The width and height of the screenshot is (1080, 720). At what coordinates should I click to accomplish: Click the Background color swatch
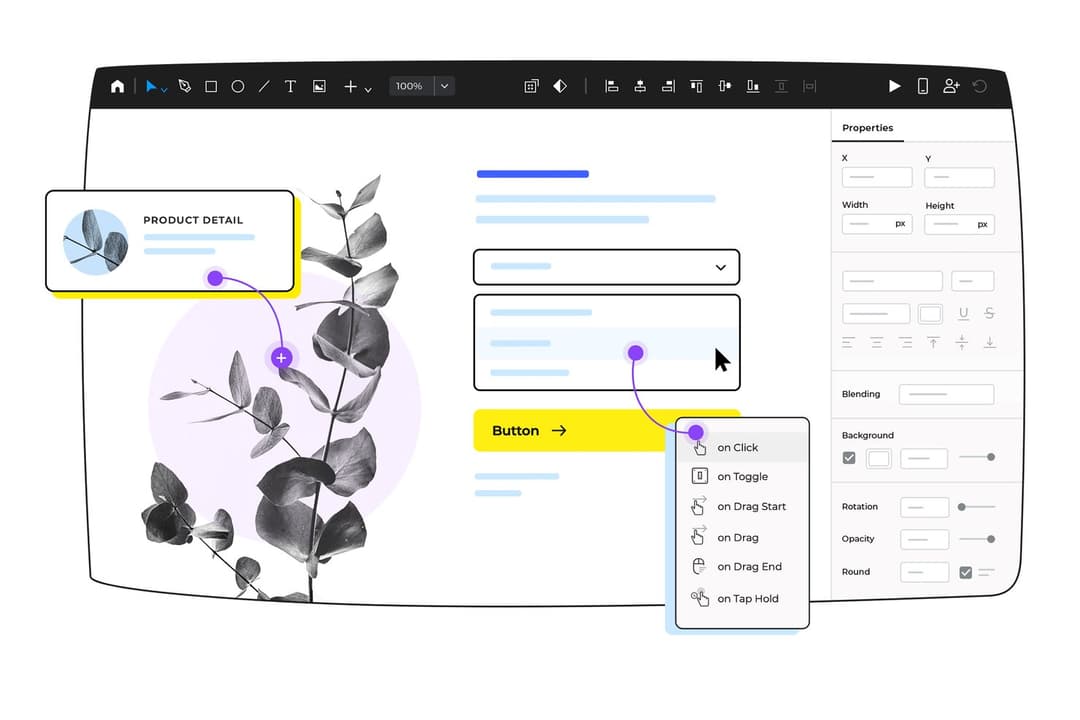point(879,459)
